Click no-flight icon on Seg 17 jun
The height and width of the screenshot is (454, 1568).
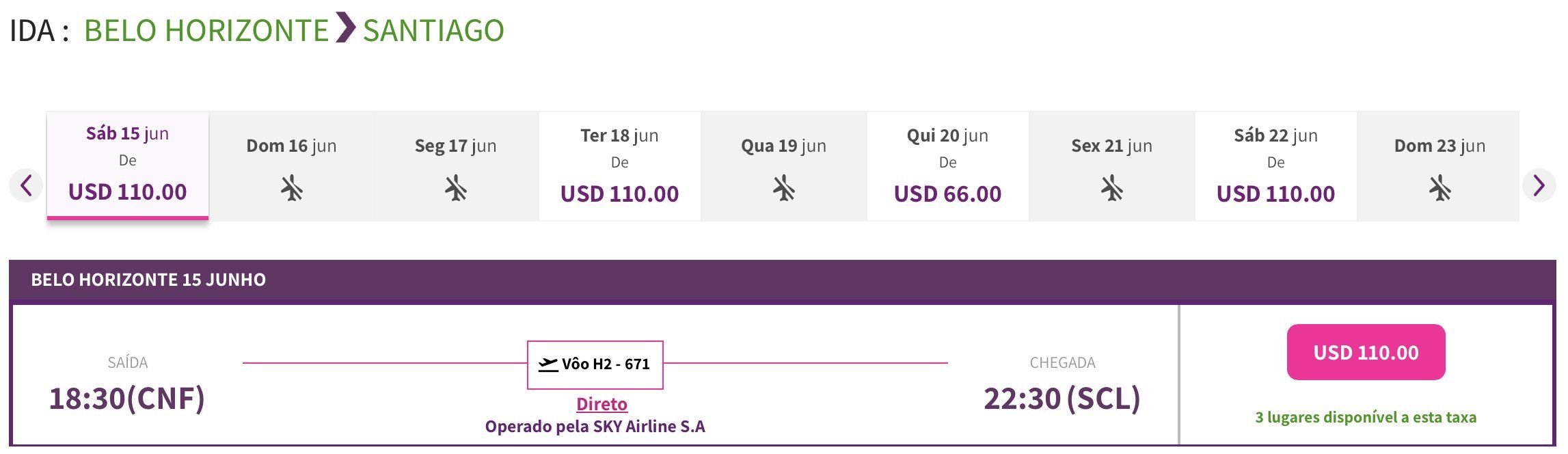[x=456, y=188]
